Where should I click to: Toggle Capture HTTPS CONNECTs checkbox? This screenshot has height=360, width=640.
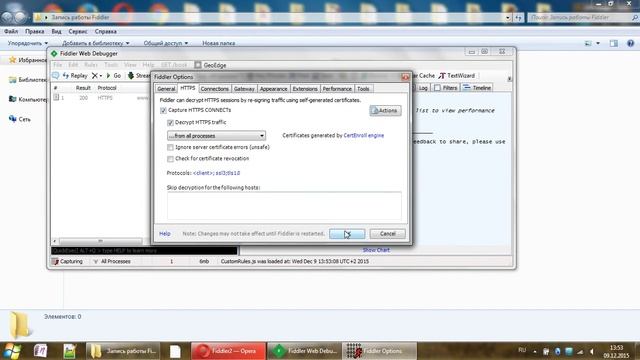click(163, 110)
